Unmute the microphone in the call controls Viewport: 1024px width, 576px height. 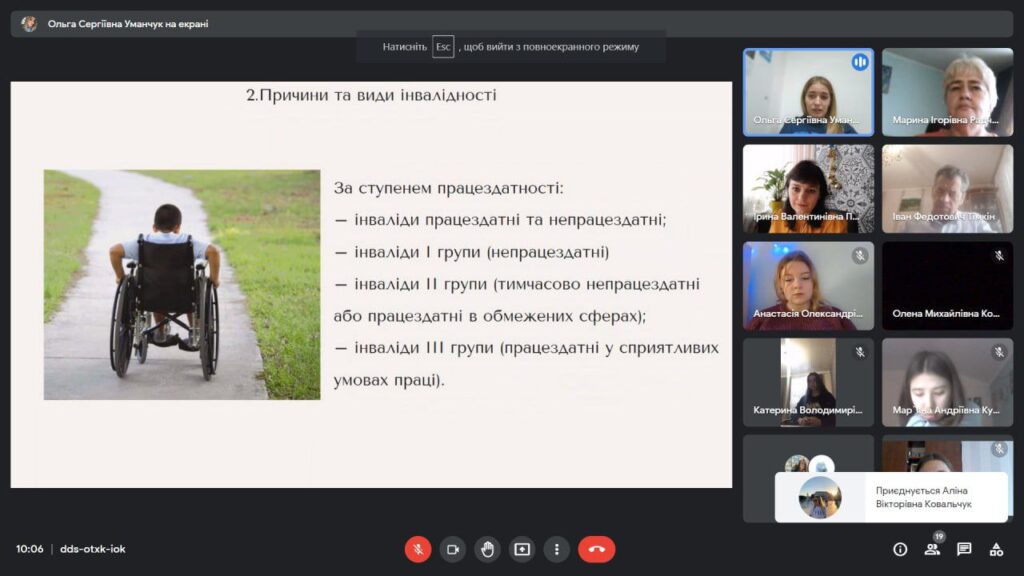(418, 549)
